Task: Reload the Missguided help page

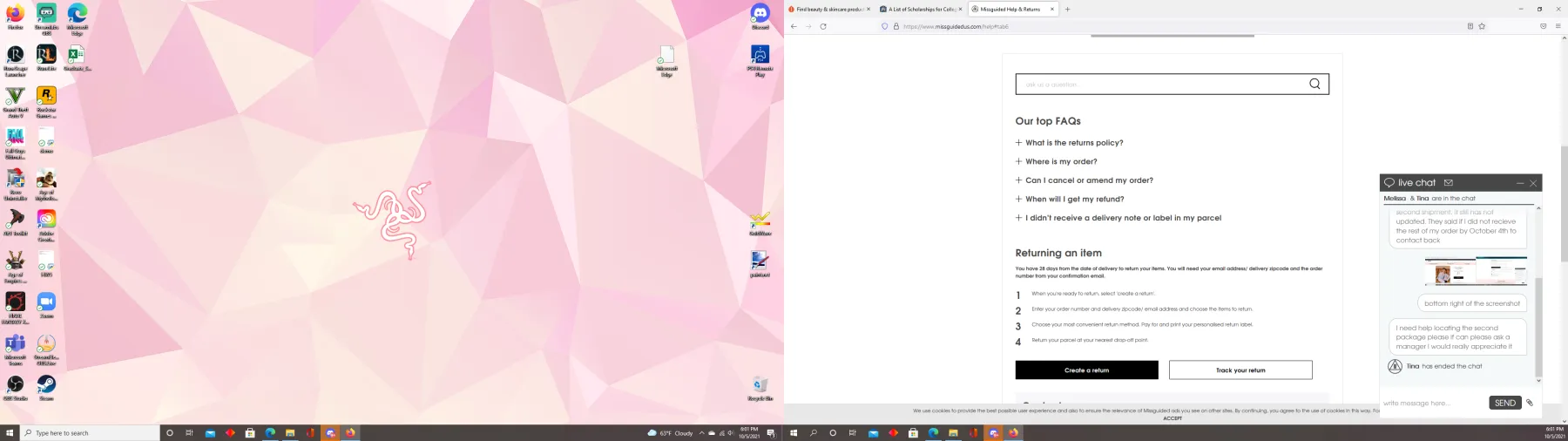Action: click(823, 26)
